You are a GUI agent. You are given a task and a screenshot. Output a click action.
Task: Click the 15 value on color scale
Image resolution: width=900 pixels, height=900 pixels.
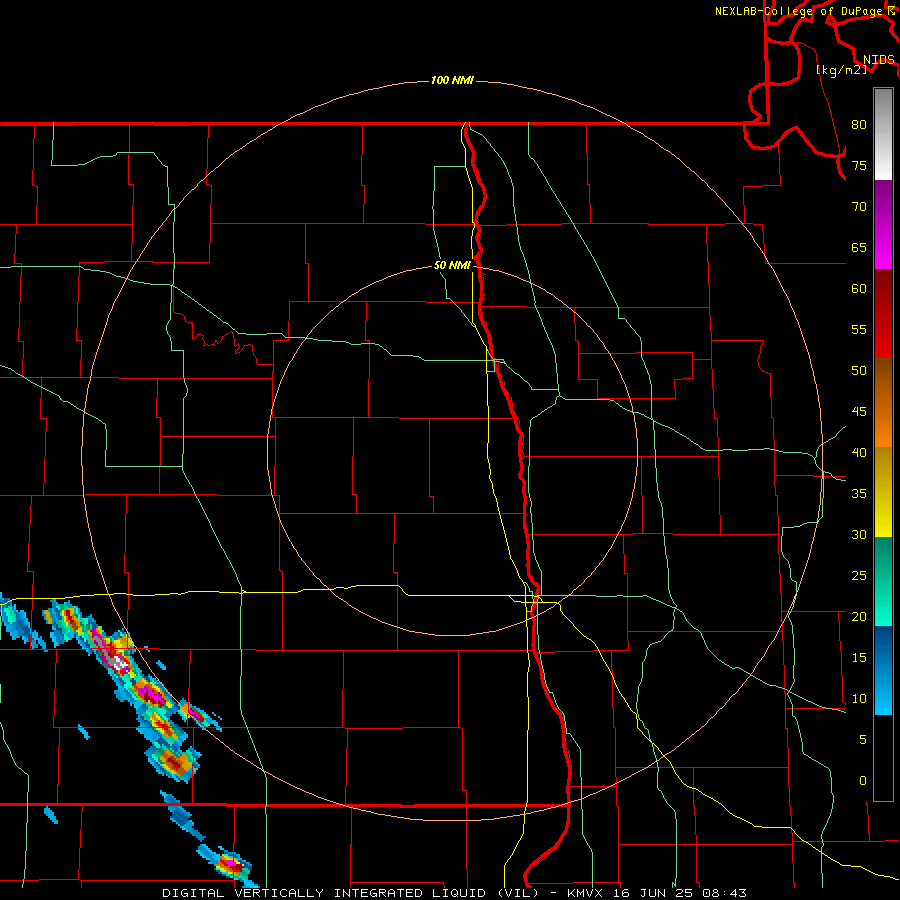[859, 658]
